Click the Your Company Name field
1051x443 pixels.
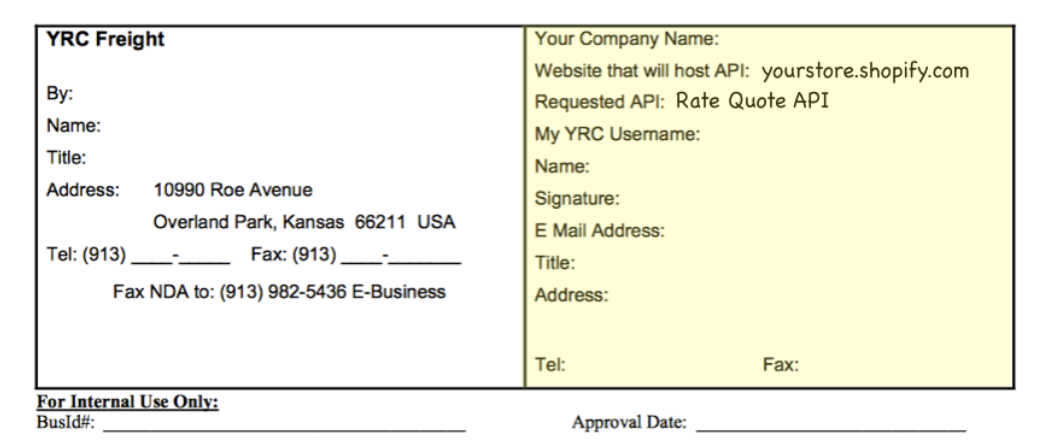click(x=865, y=40)
